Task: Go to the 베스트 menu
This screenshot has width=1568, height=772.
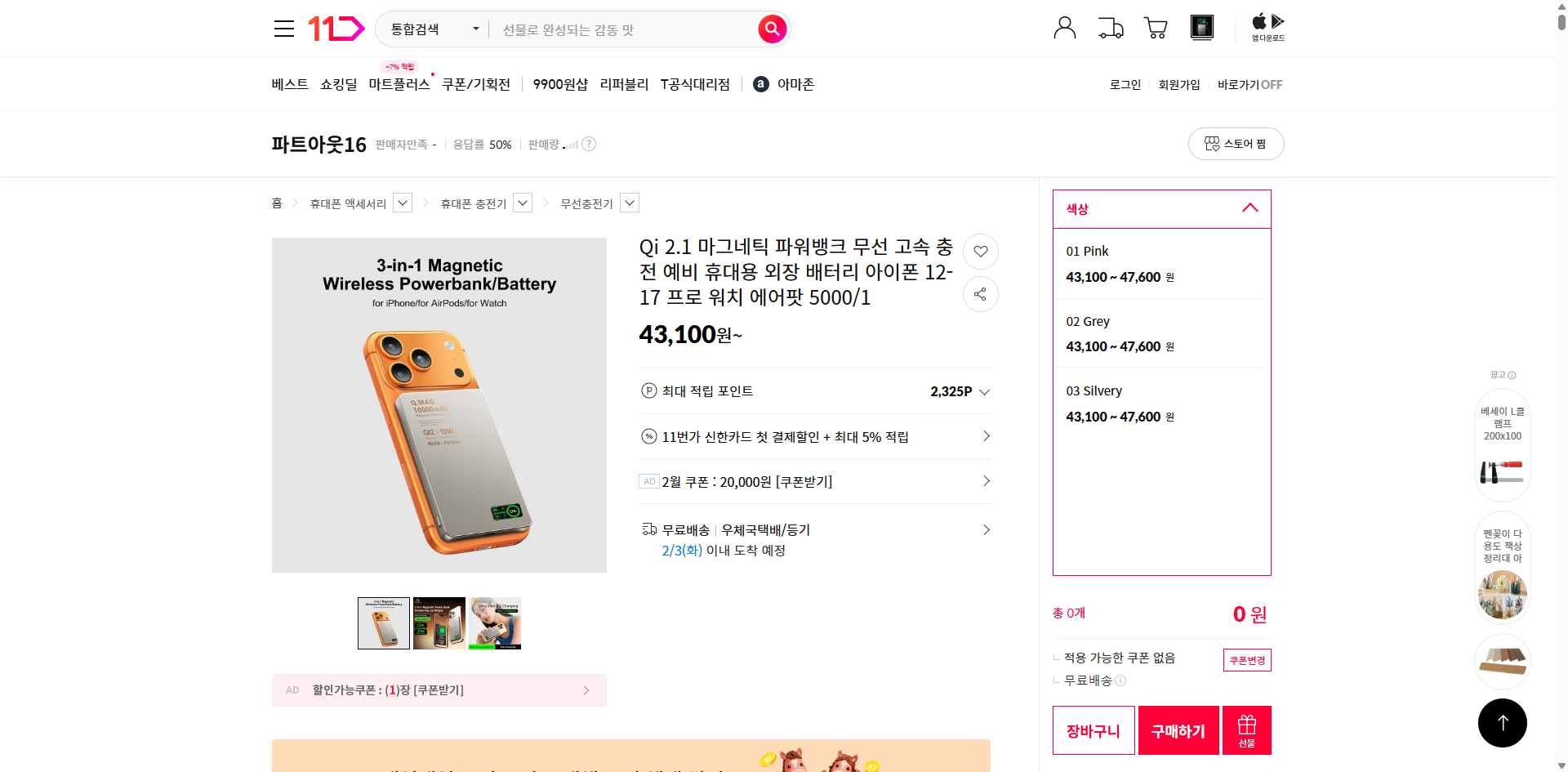Action: click(x=289, y=83)
